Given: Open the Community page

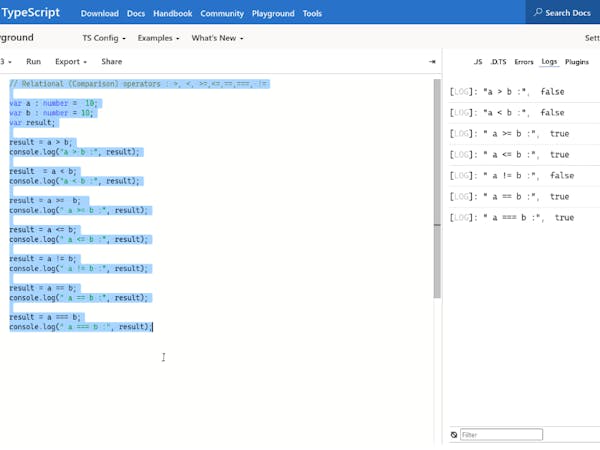Looking at the screenshot, I should point(222,13).
